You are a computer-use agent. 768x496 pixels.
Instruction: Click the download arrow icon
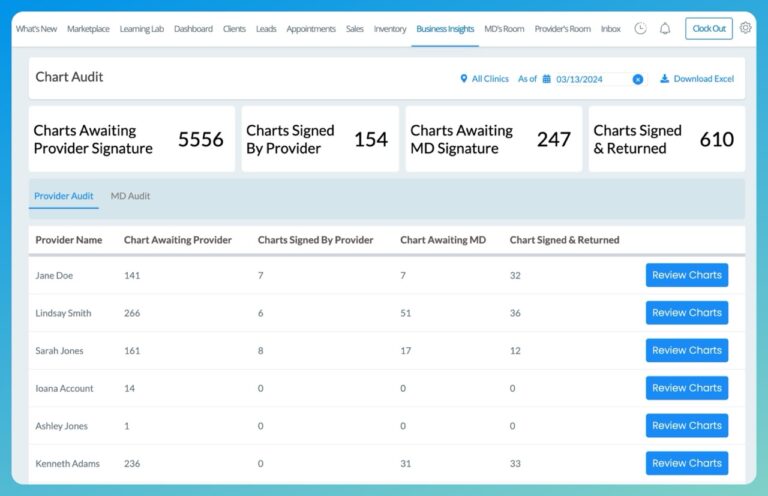665,79
